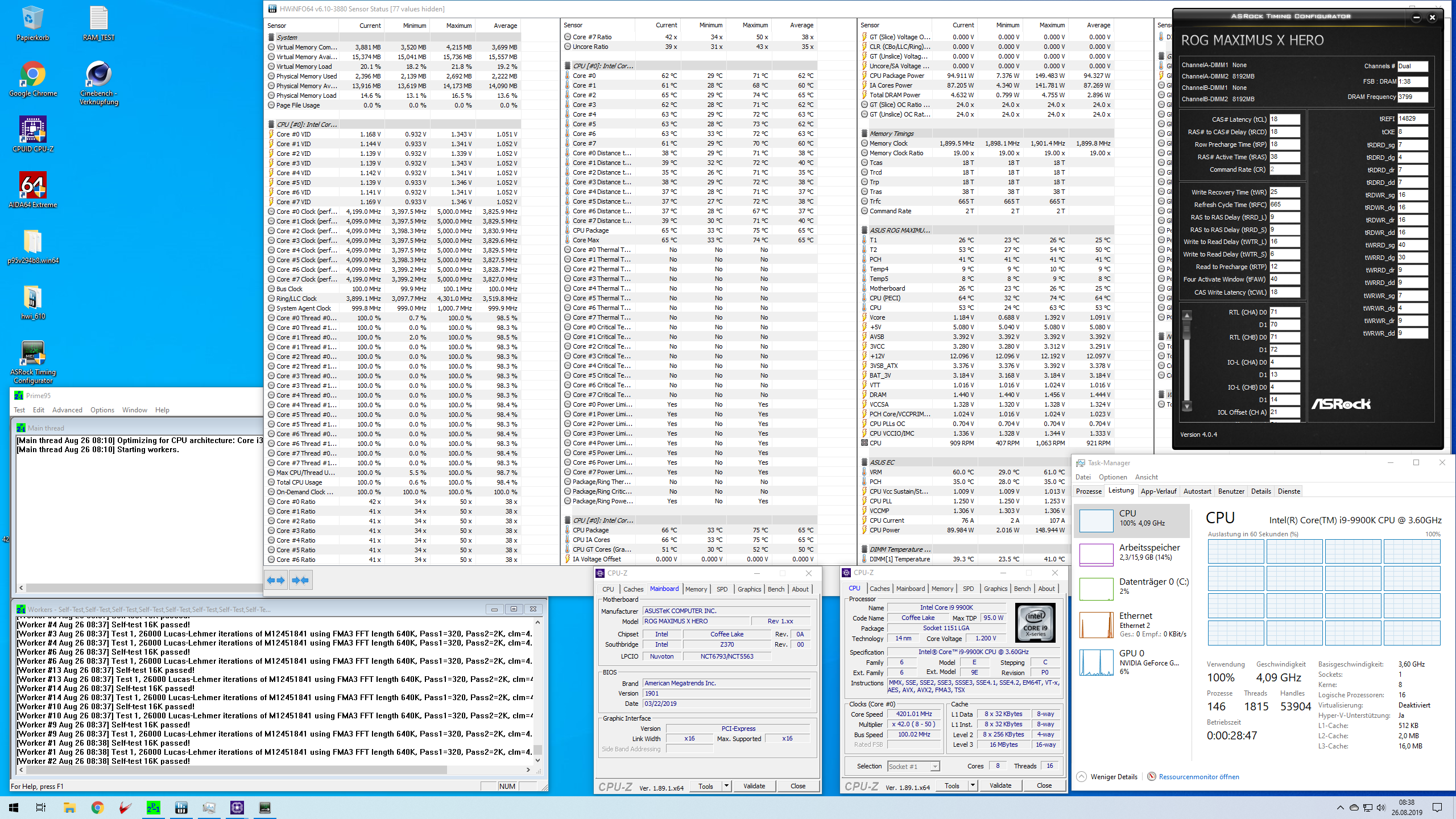This screenshot has width=1456, height=819.
Task: Click the CPU-Z icon in the taskbar
Action: (x=237, y=807)
